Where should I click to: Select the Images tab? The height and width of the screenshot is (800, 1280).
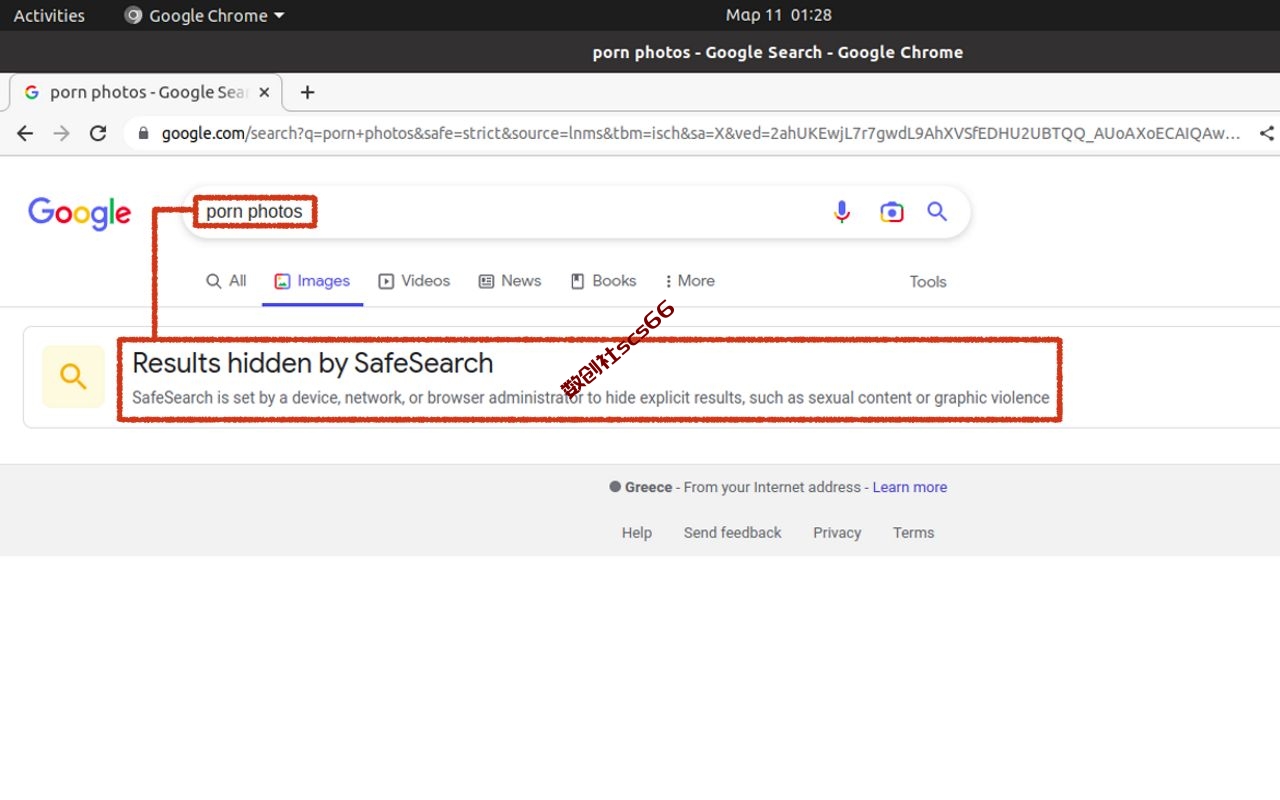[312, 281]
